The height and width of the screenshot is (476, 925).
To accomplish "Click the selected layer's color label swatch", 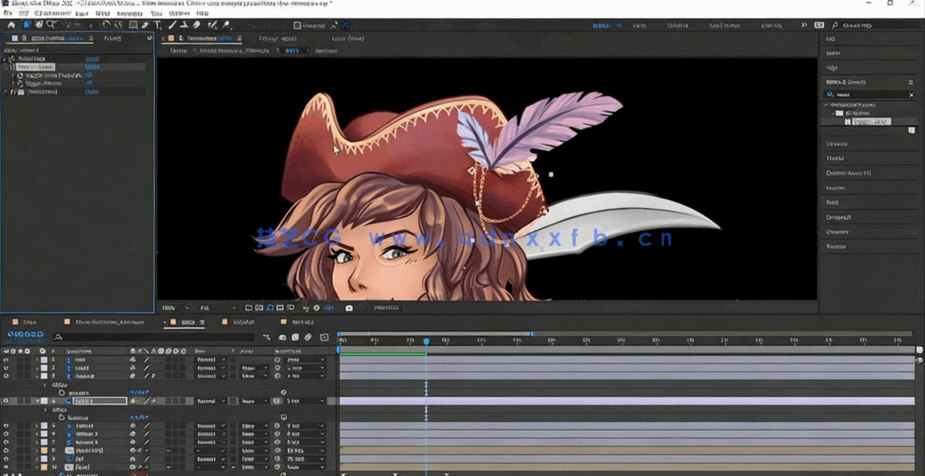I will [x=44, y=401].
